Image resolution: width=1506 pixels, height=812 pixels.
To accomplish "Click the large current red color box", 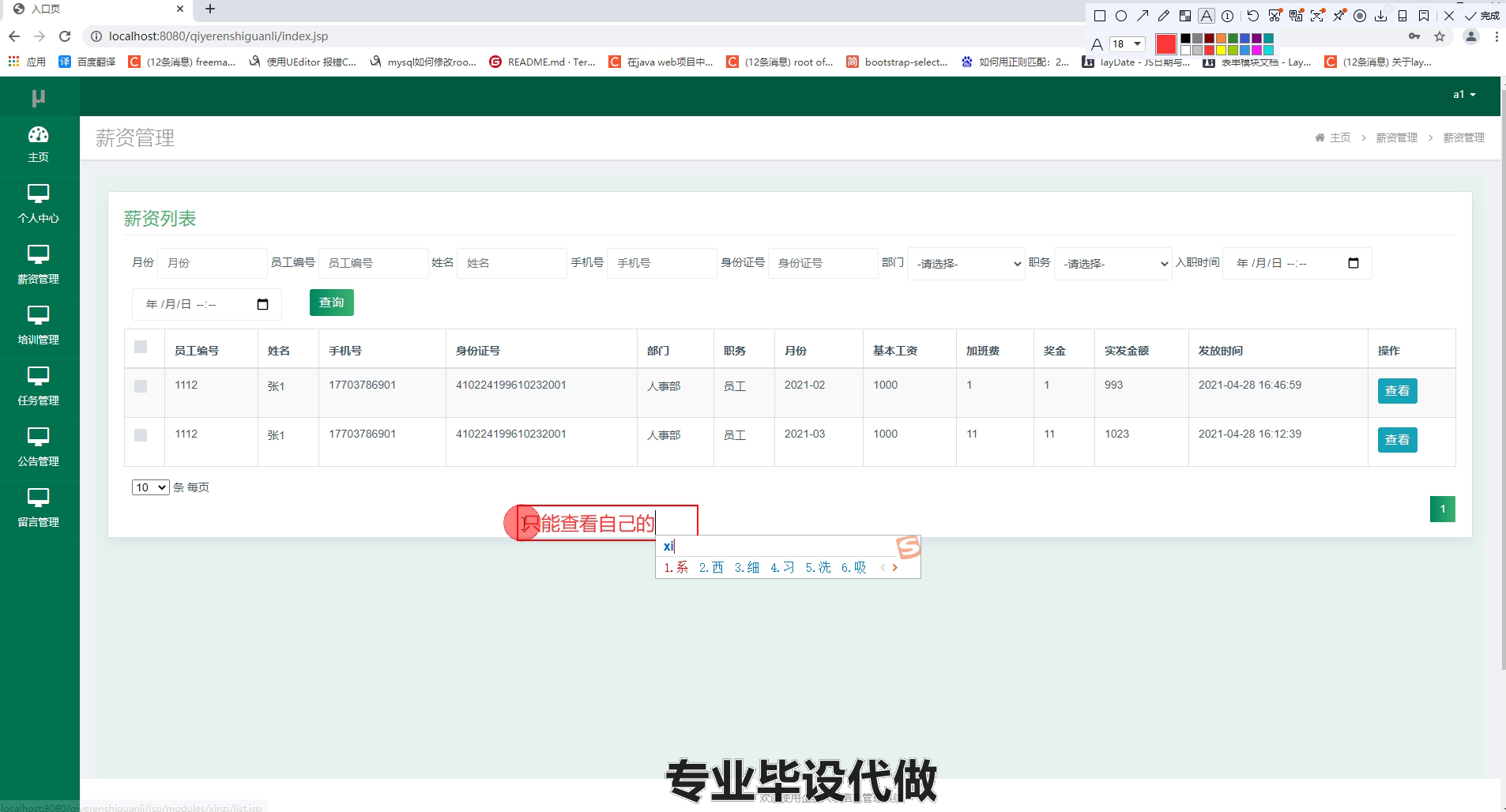I will (1166, 44).
